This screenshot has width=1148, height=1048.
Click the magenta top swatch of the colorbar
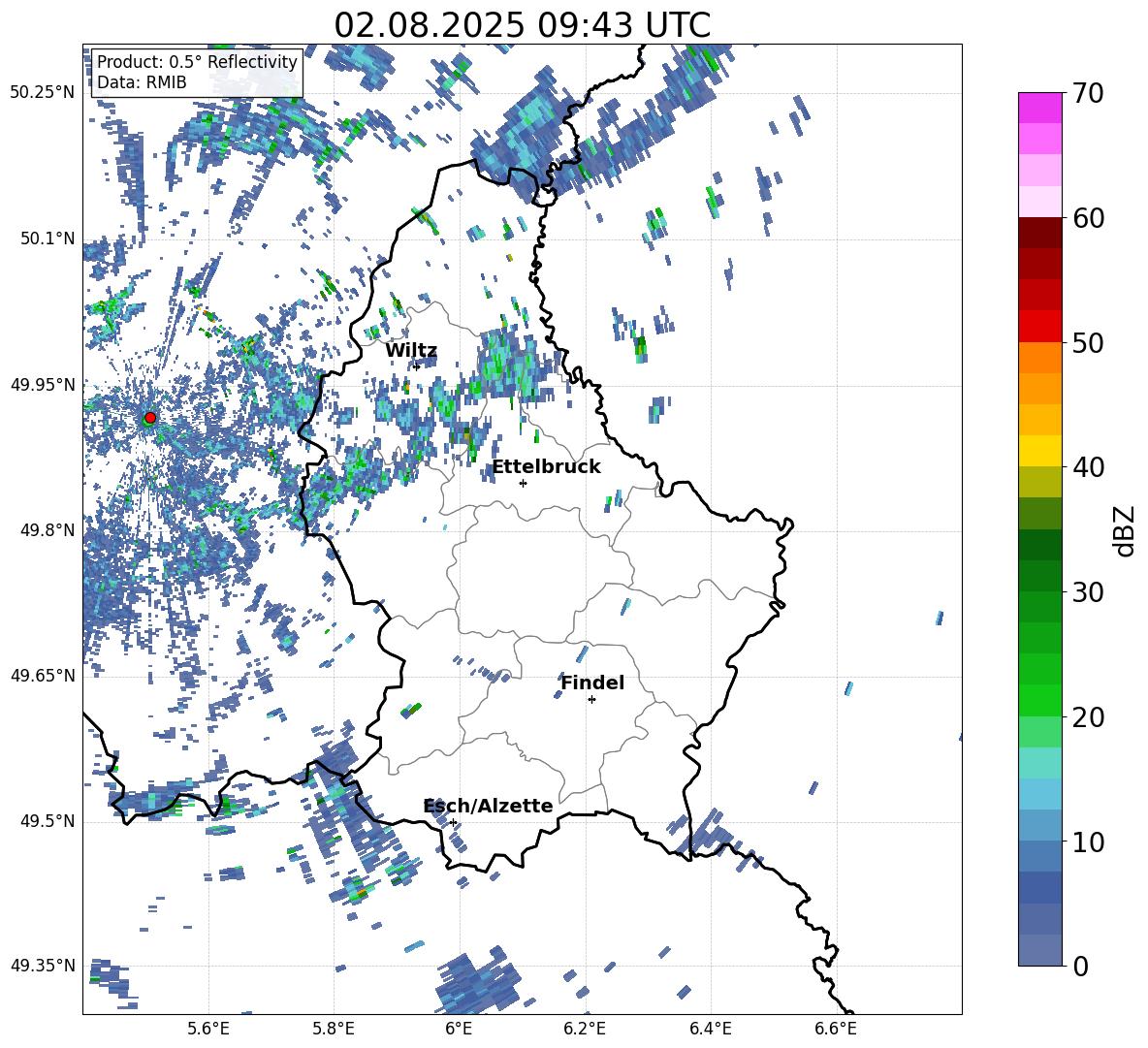pos(1039,108)
